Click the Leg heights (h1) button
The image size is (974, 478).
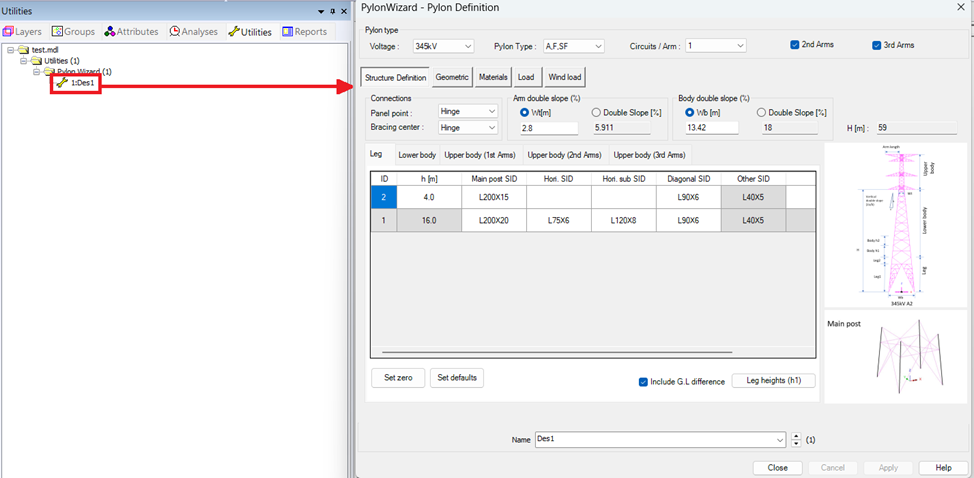(x=773, y=381)
